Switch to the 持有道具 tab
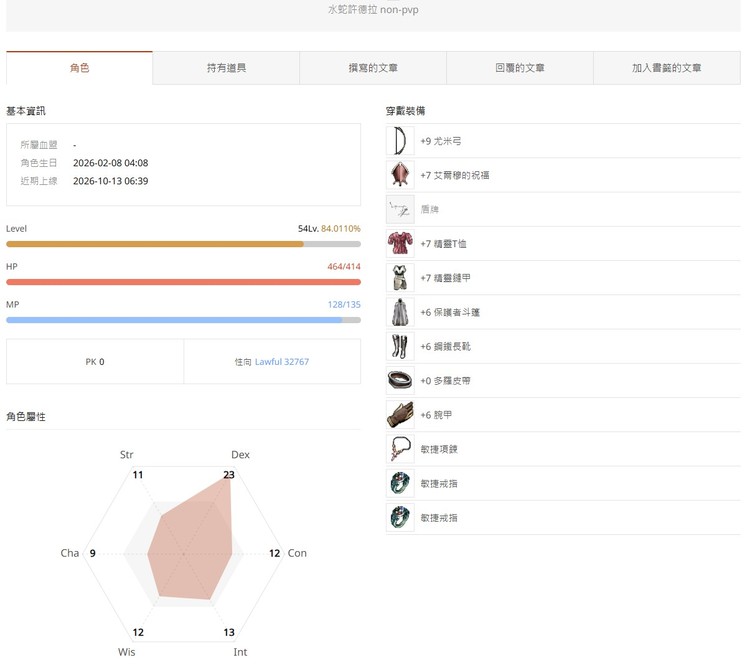 (x=226, y=68)
